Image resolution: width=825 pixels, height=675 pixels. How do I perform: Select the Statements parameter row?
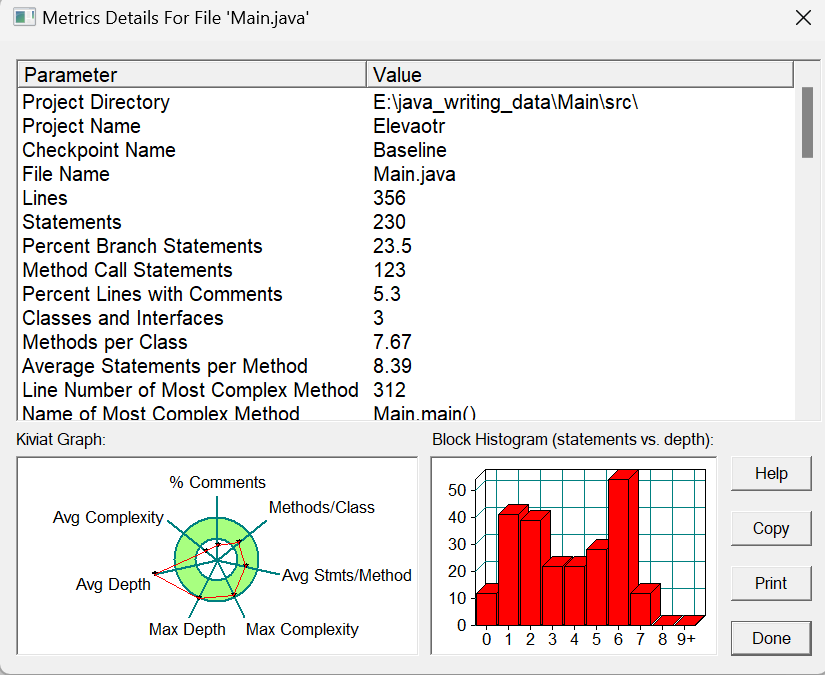point(406,222)
